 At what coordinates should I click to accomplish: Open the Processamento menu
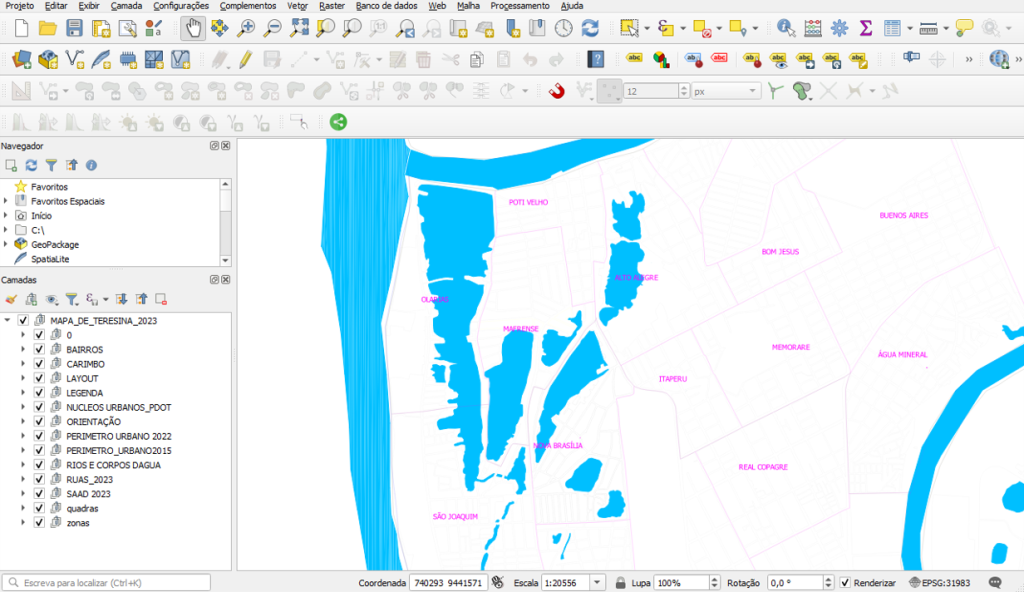tap(519, 6)
